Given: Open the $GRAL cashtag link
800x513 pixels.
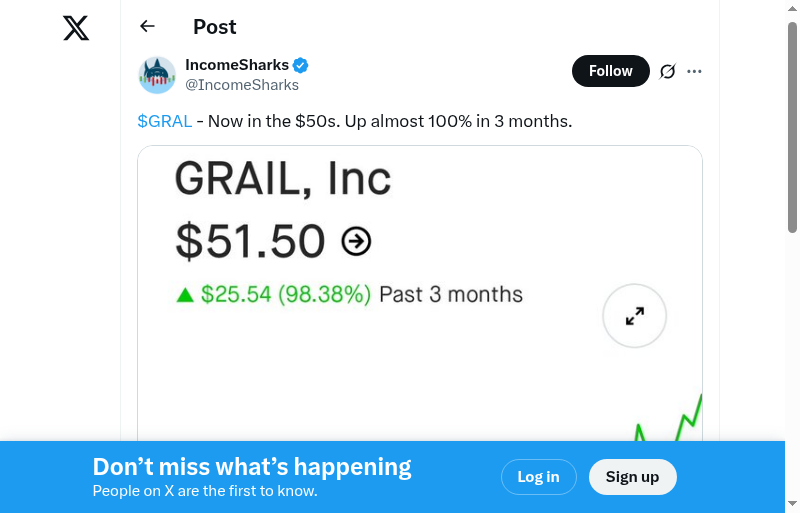Looking at the screenshot, I should 165,121.
